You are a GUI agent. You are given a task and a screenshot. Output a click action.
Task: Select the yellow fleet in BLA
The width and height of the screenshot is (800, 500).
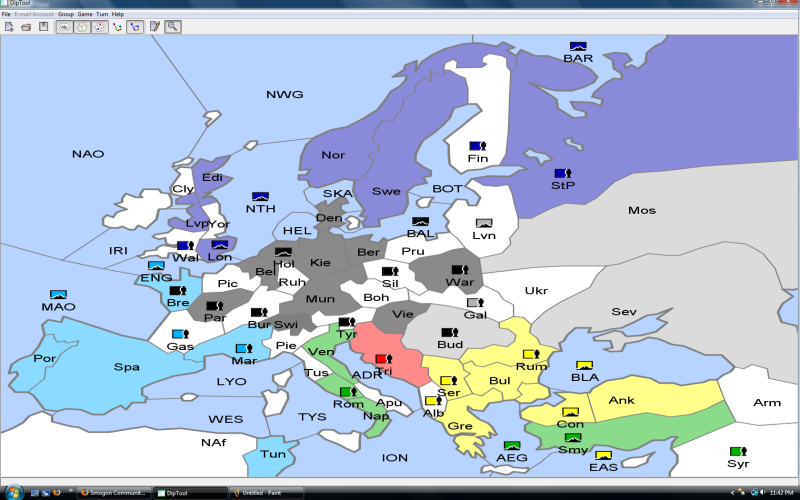pos(584,365)
